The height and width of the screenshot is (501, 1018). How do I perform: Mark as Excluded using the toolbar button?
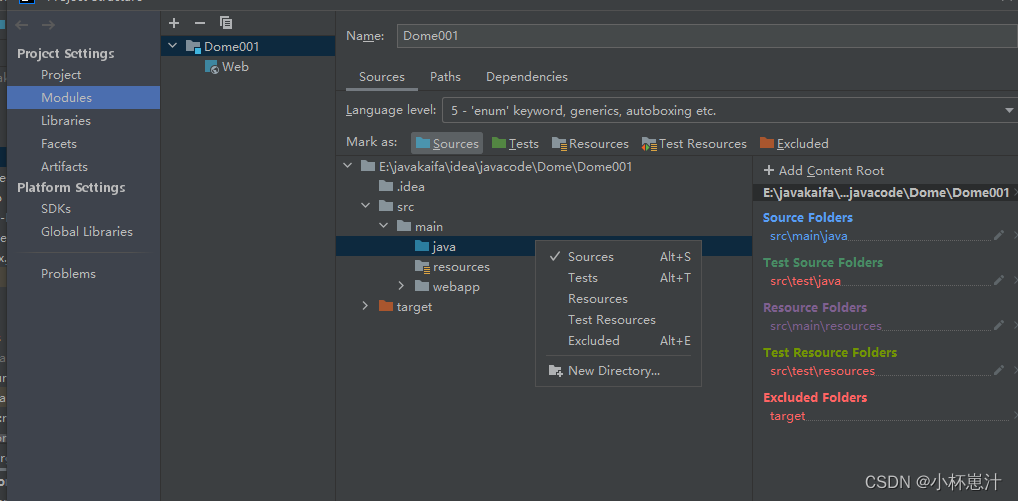click(x=794, y=143)
